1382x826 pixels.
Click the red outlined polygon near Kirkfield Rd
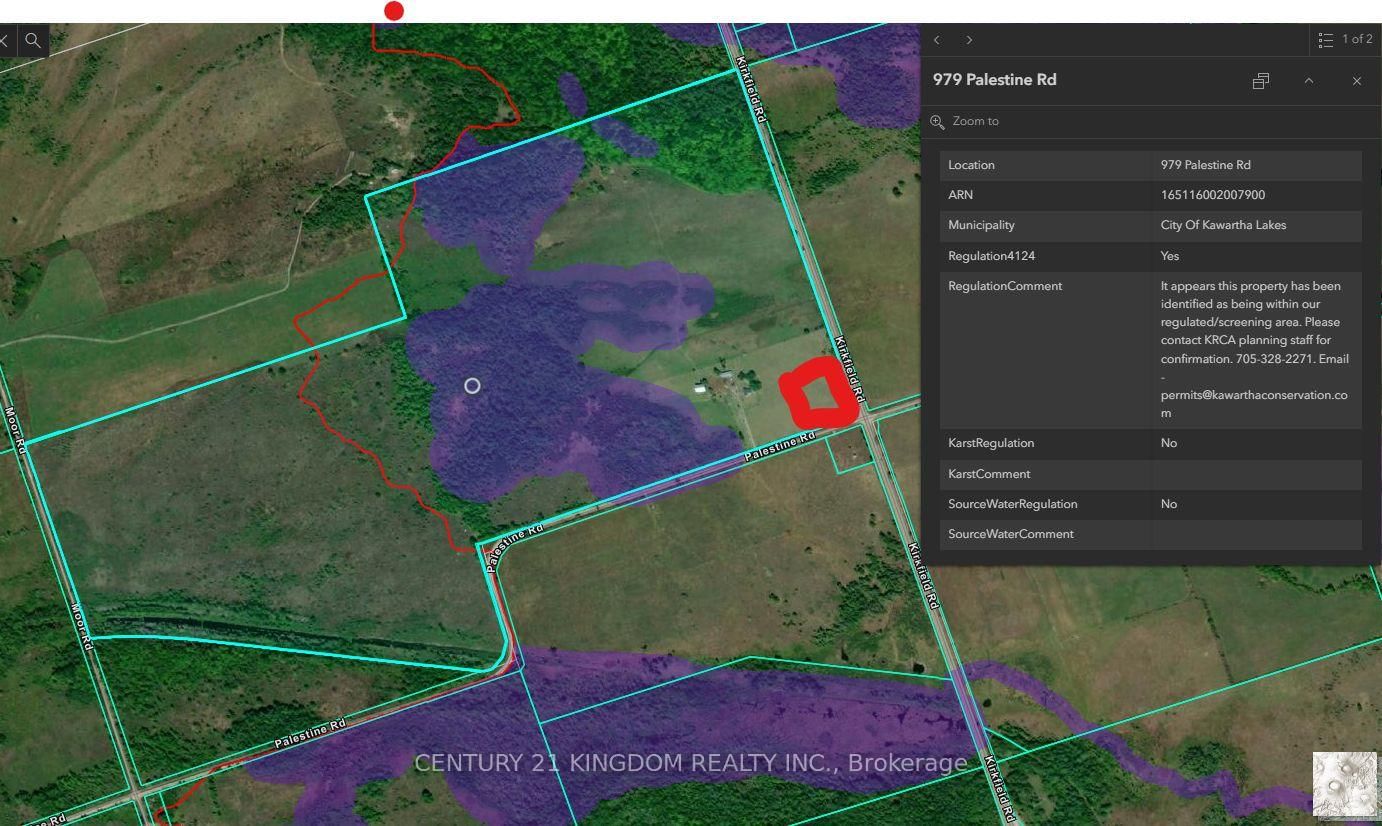pyautogui.click(x=820, y=393)
